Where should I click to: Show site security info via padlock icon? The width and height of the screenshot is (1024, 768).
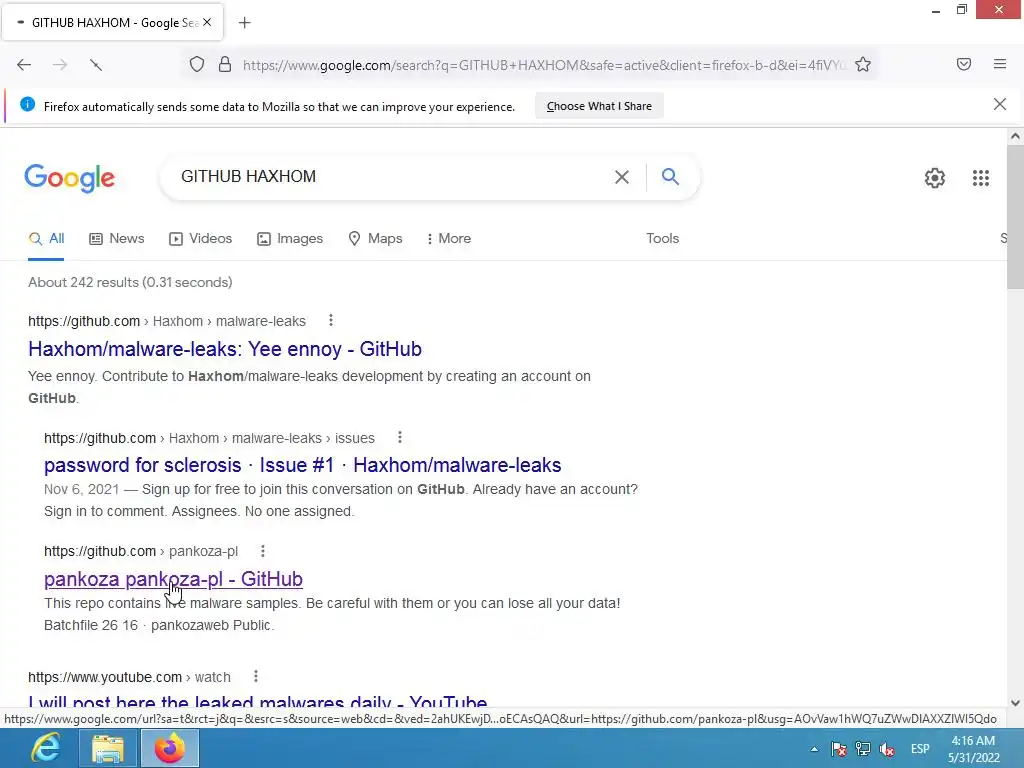click(225, 65)
